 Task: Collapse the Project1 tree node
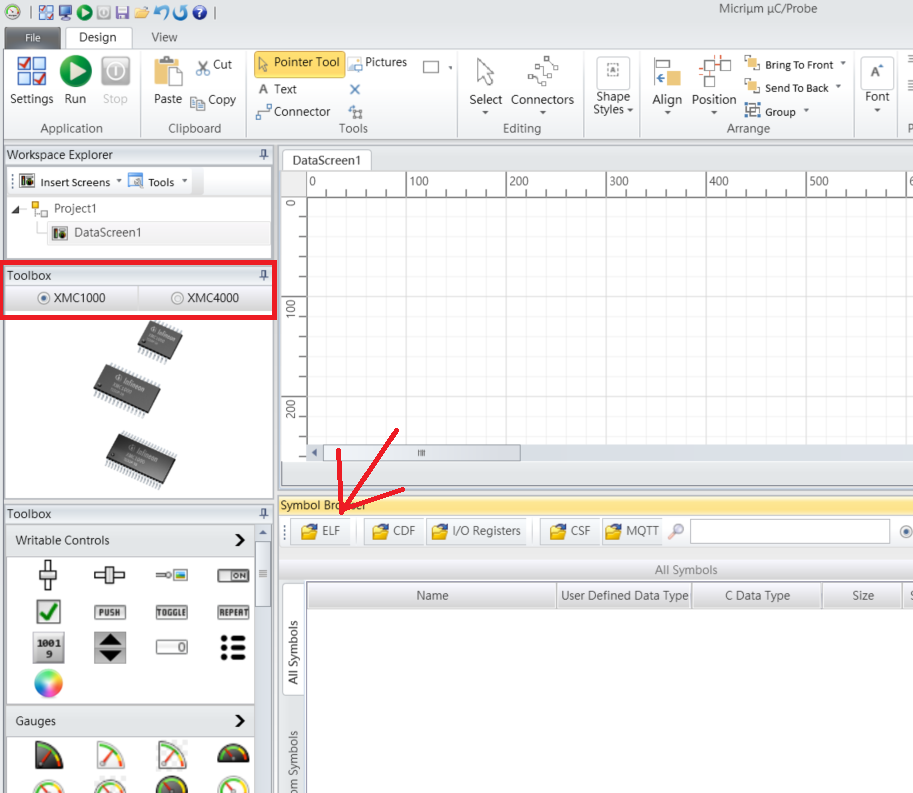coord(17,209)
